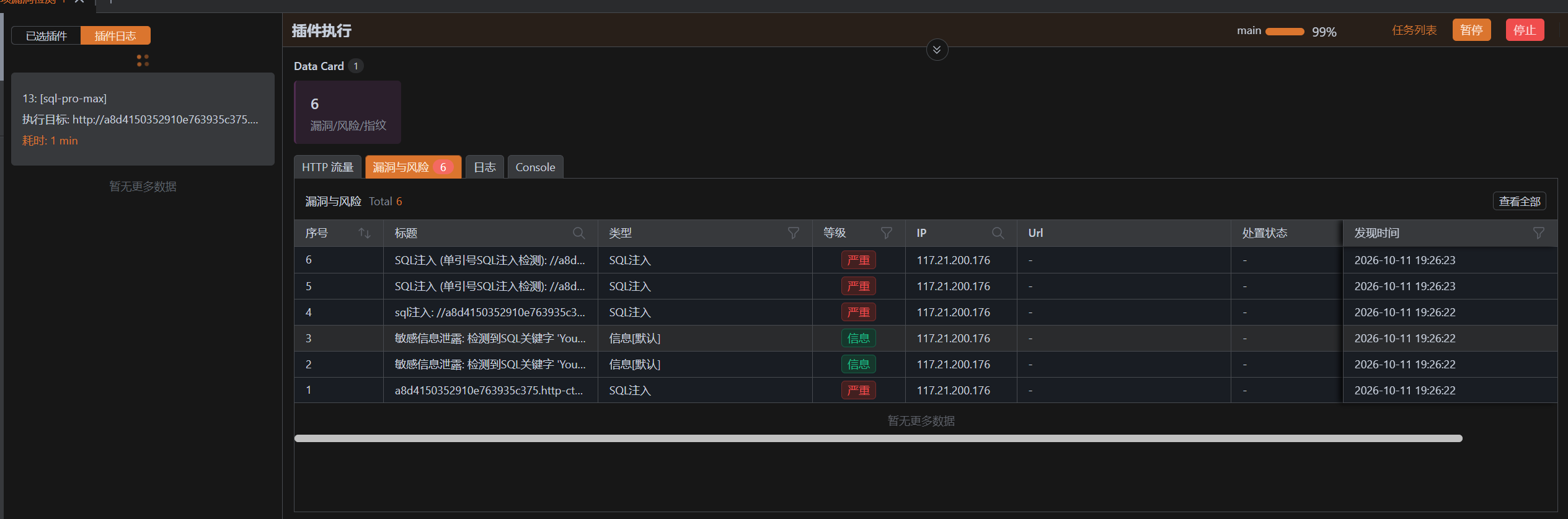Switch to the 插件日志 tab
Image resolution: width=1568 pixels, height=519 pixels.
click(115, 36)
